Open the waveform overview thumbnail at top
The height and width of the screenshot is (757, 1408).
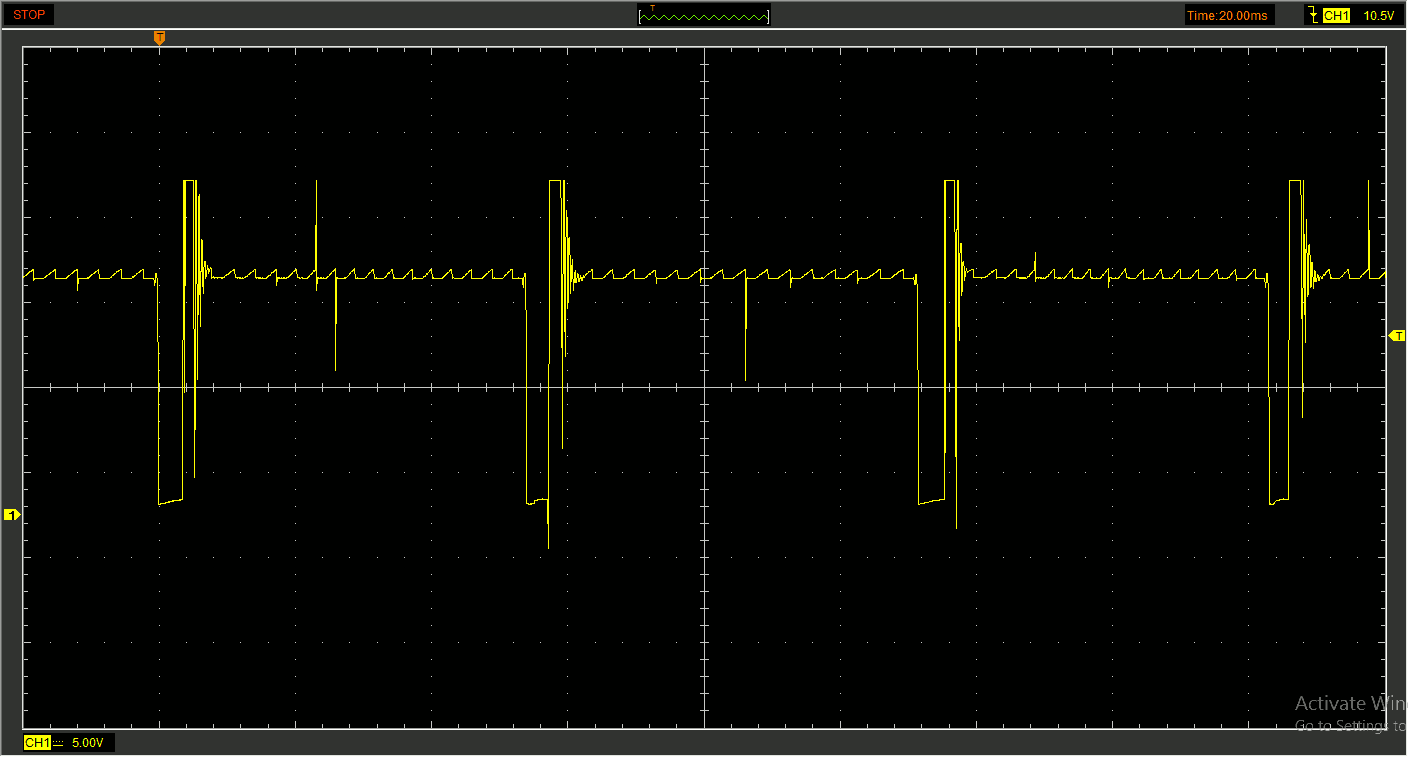pyautogui.click(x=704, y=15)
